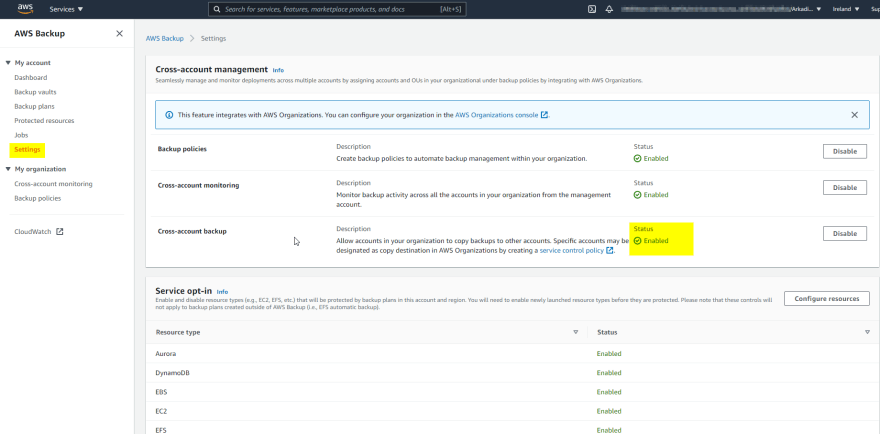Click the AWS logo home icon
880x434 pixels.
[x=25, y=8]
